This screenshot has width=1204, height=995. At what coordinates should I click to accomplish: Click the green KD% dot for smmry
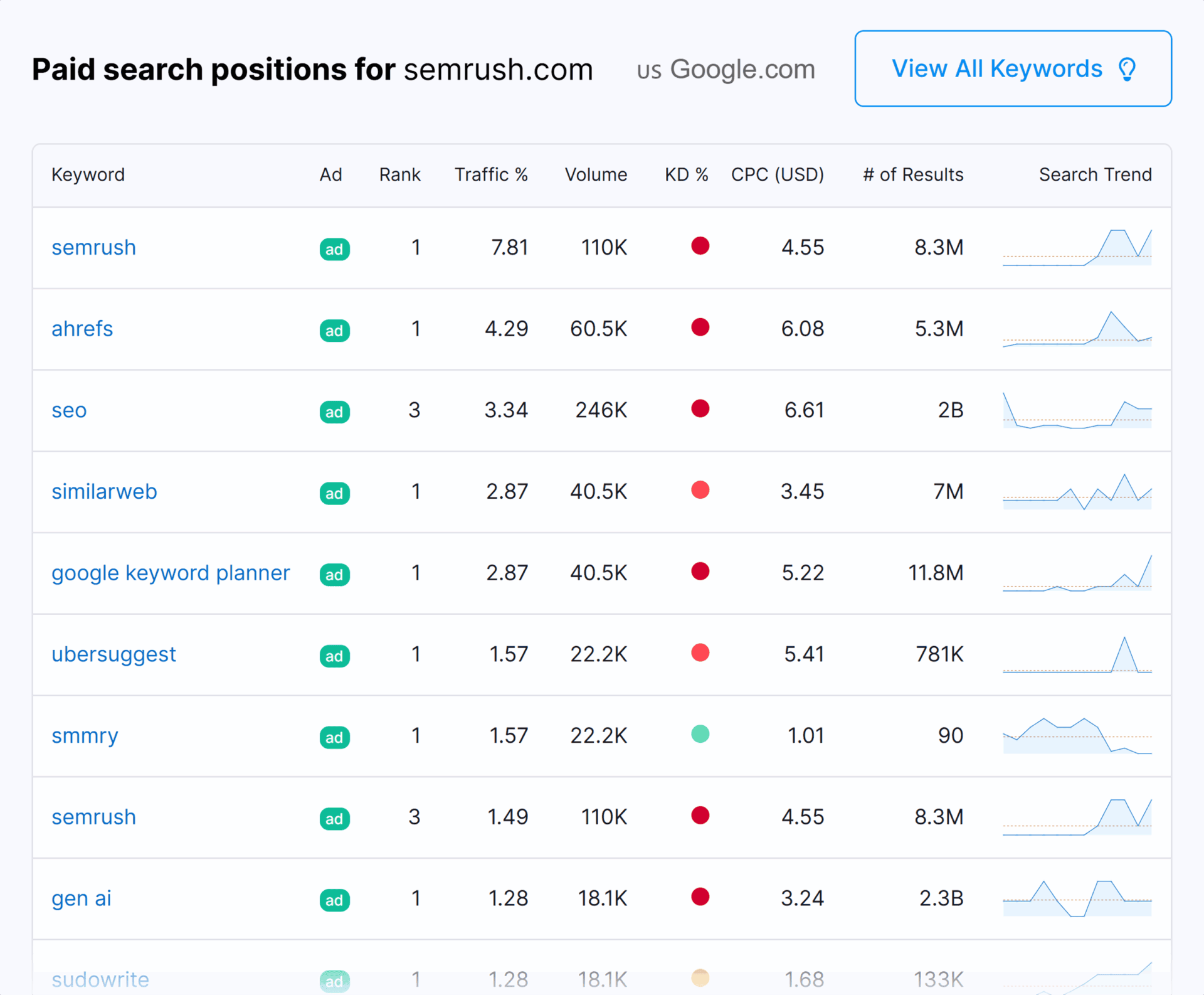(700, 735)
